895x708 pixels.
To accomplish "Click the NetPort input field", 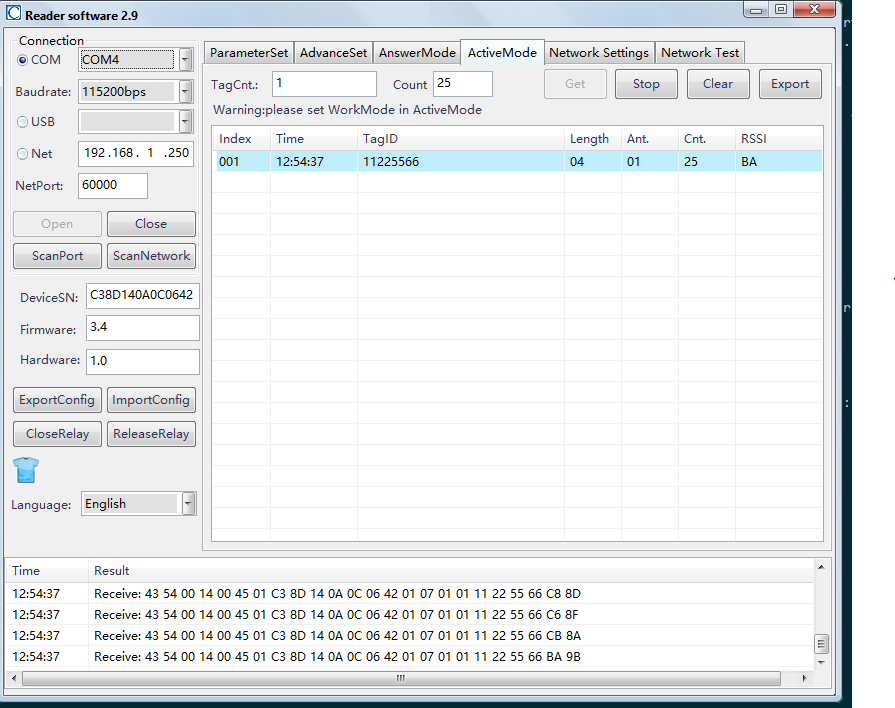I will point(112,186).
